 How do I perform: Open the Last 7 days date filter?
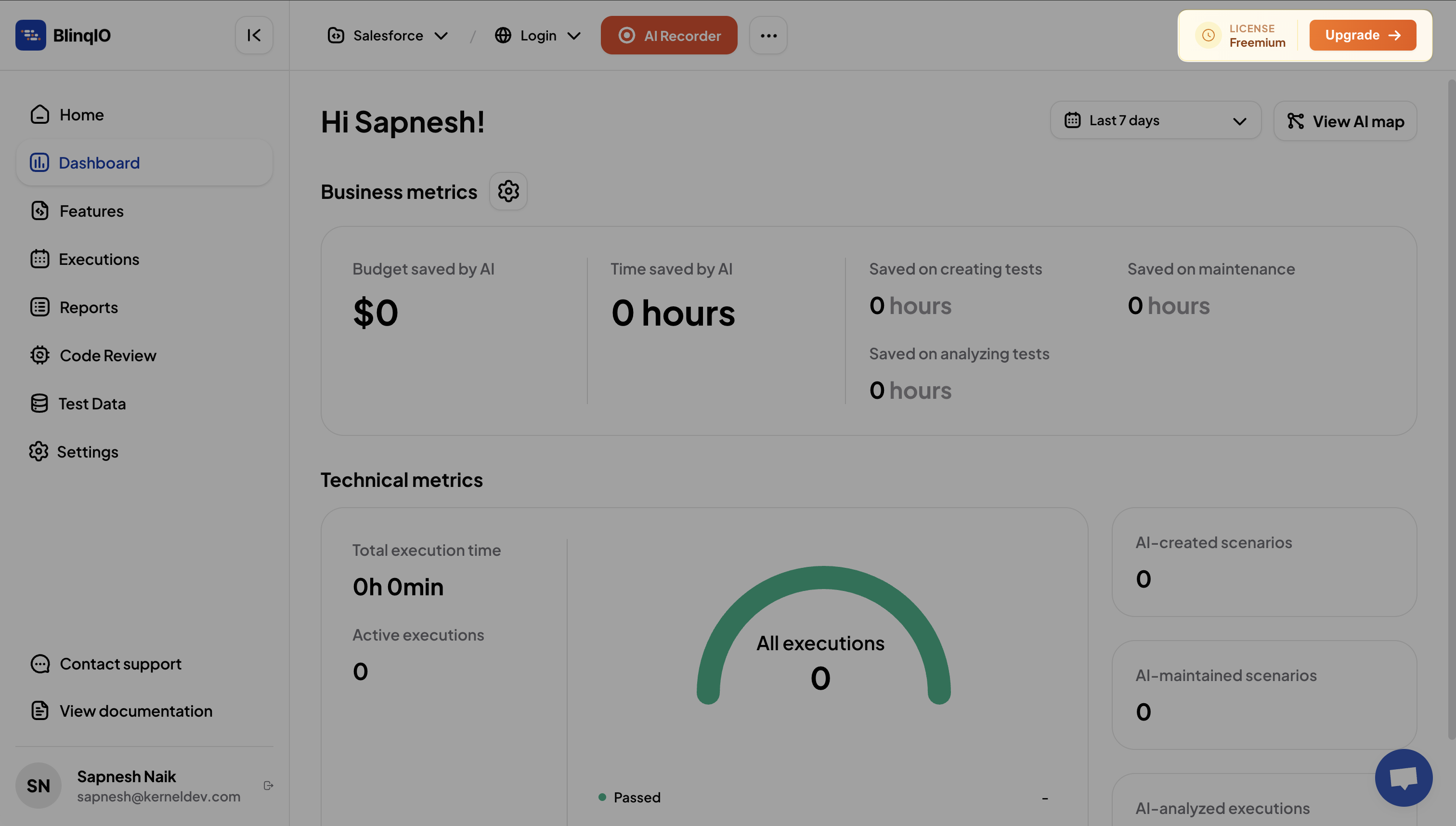point(1155,121)
